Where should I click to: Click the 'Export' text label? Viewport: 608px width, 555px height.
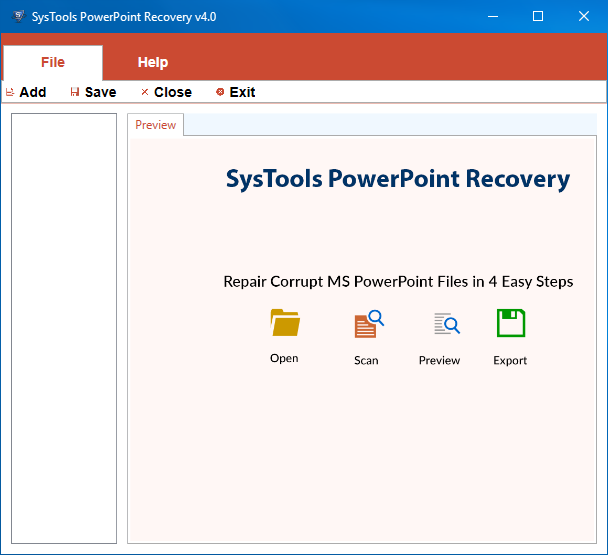click(x=510, y=360)
